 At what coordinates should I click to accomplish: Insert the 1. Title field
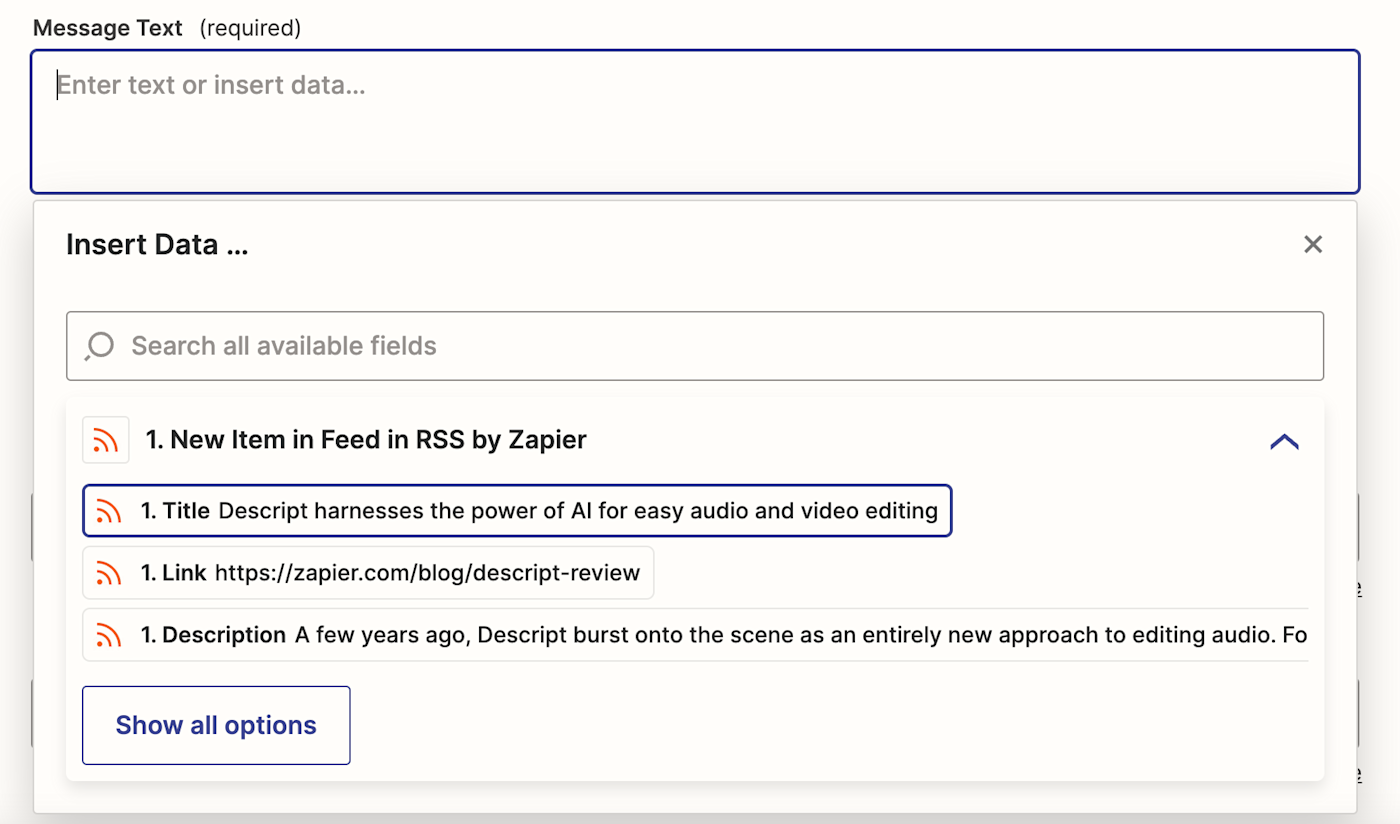tap(517, 511)
